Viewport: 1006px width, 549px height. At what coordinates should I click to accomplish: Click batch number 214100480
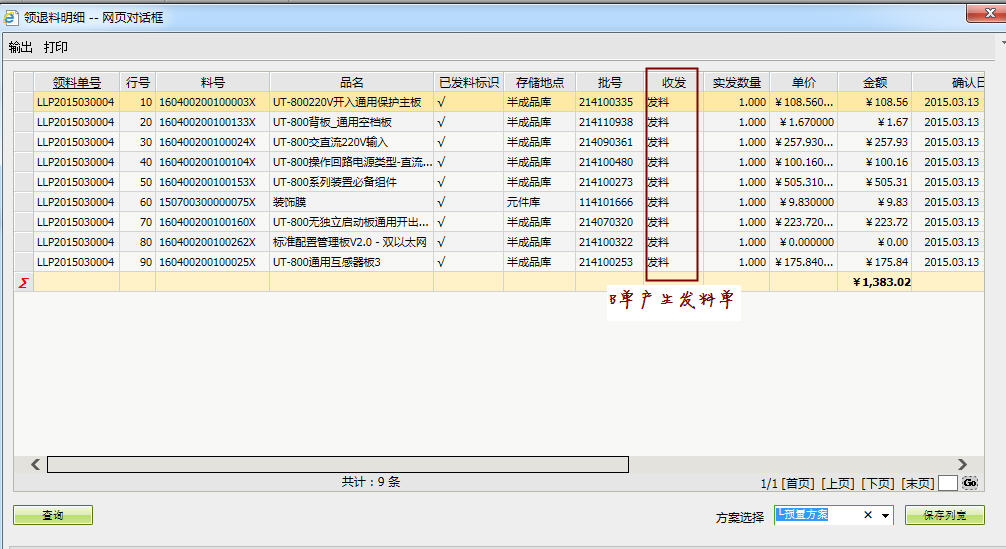pos(606,162)
